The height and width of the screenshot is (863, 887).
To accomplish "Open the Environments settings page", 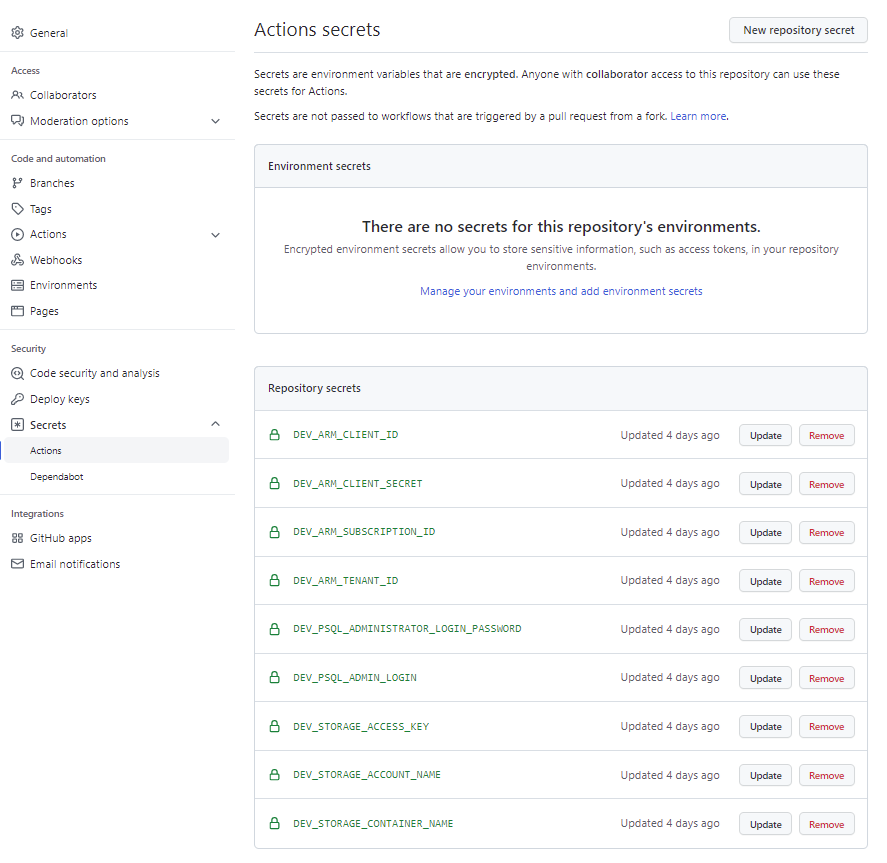I will (x=63, y=285).
